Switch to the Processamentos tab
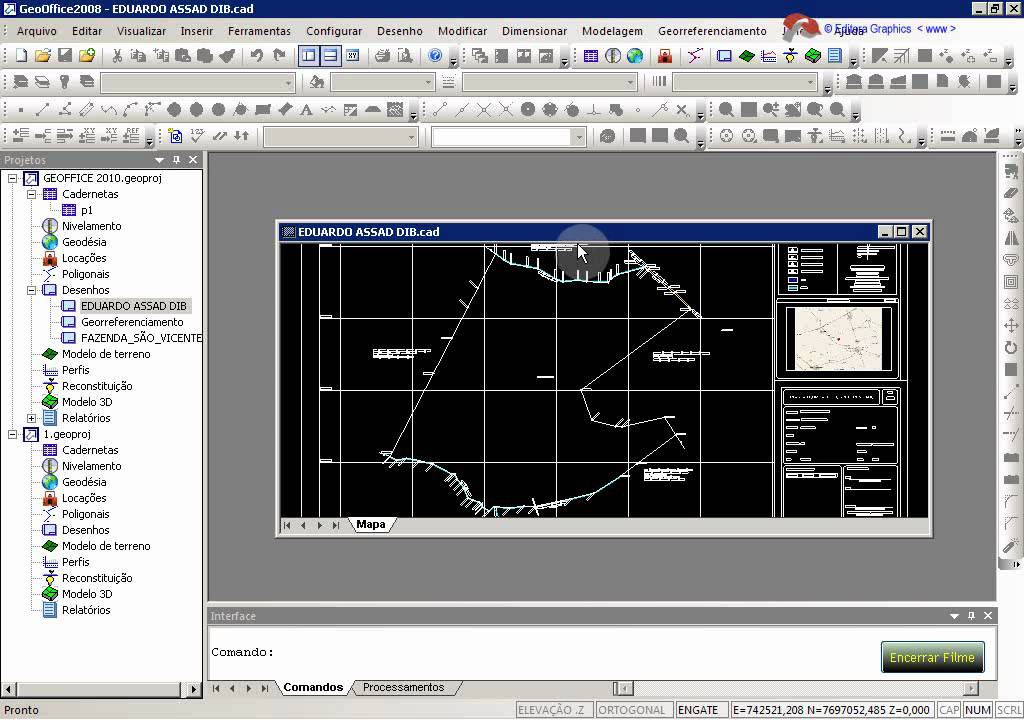 404,687
